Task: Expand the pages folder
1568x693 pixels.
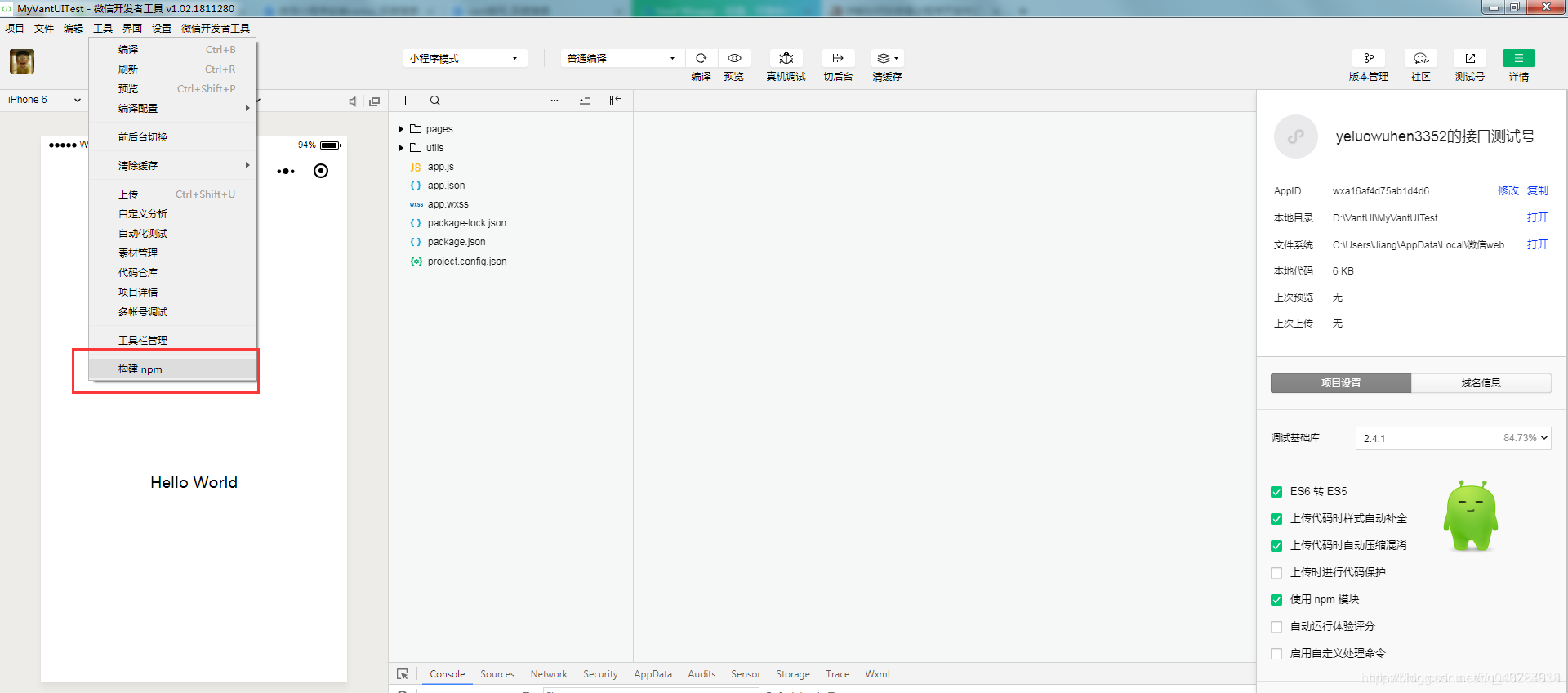Action: [x=401, y=129]
